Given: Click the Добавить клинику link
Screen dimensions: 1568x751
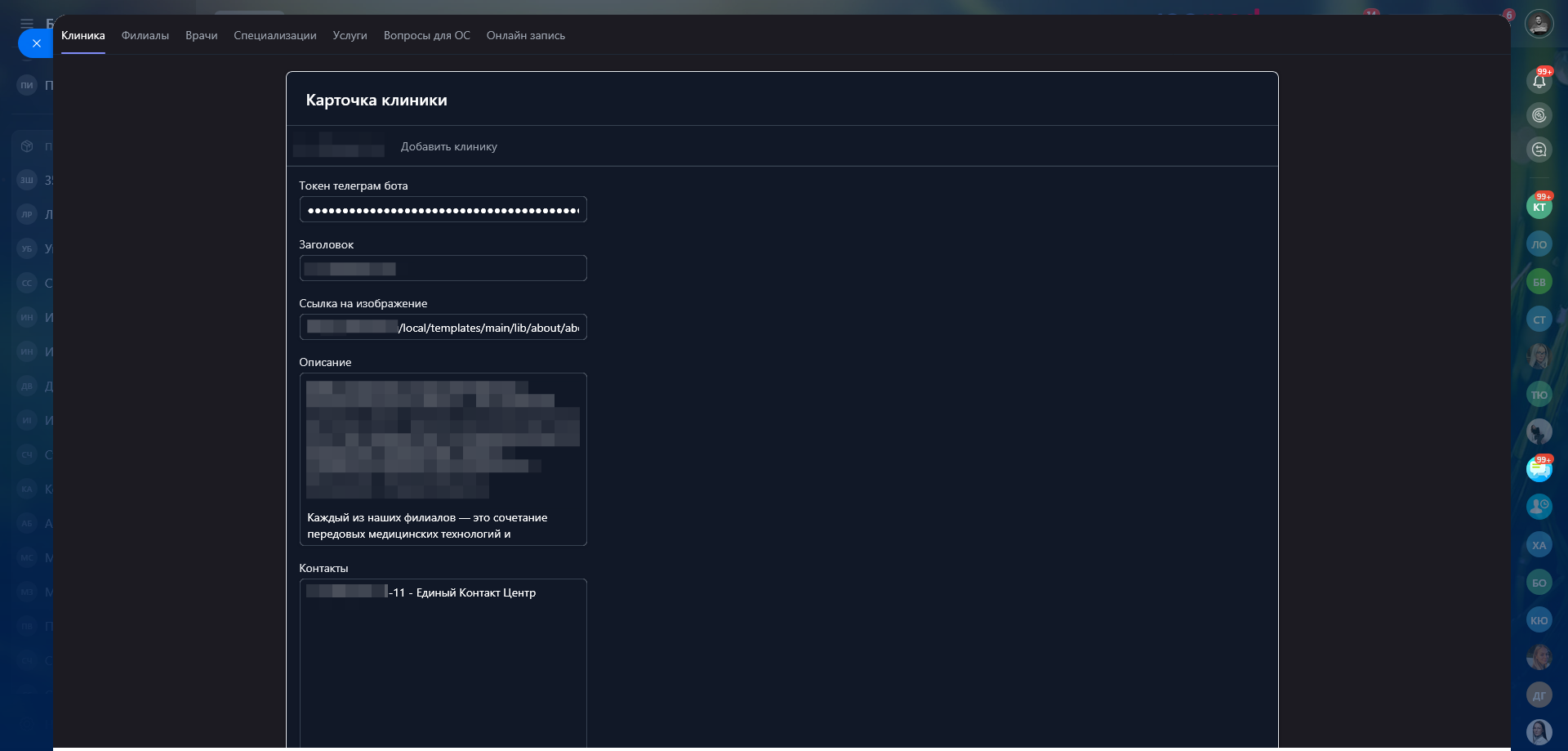Looking at the screenshot, I should pyautogui.click(x=448, y=147).
